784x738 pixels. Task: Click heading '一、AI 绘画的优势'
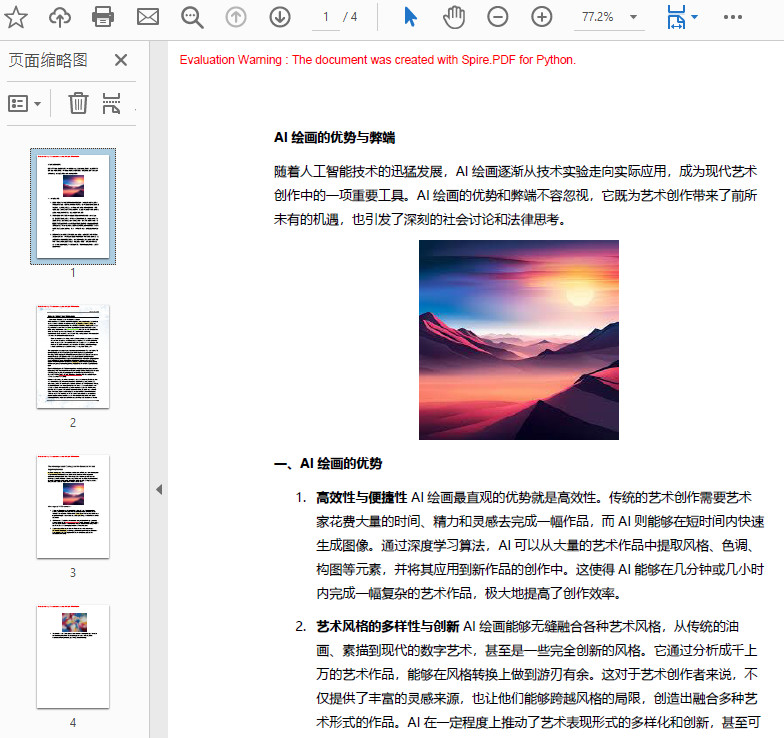pos(328,464)
